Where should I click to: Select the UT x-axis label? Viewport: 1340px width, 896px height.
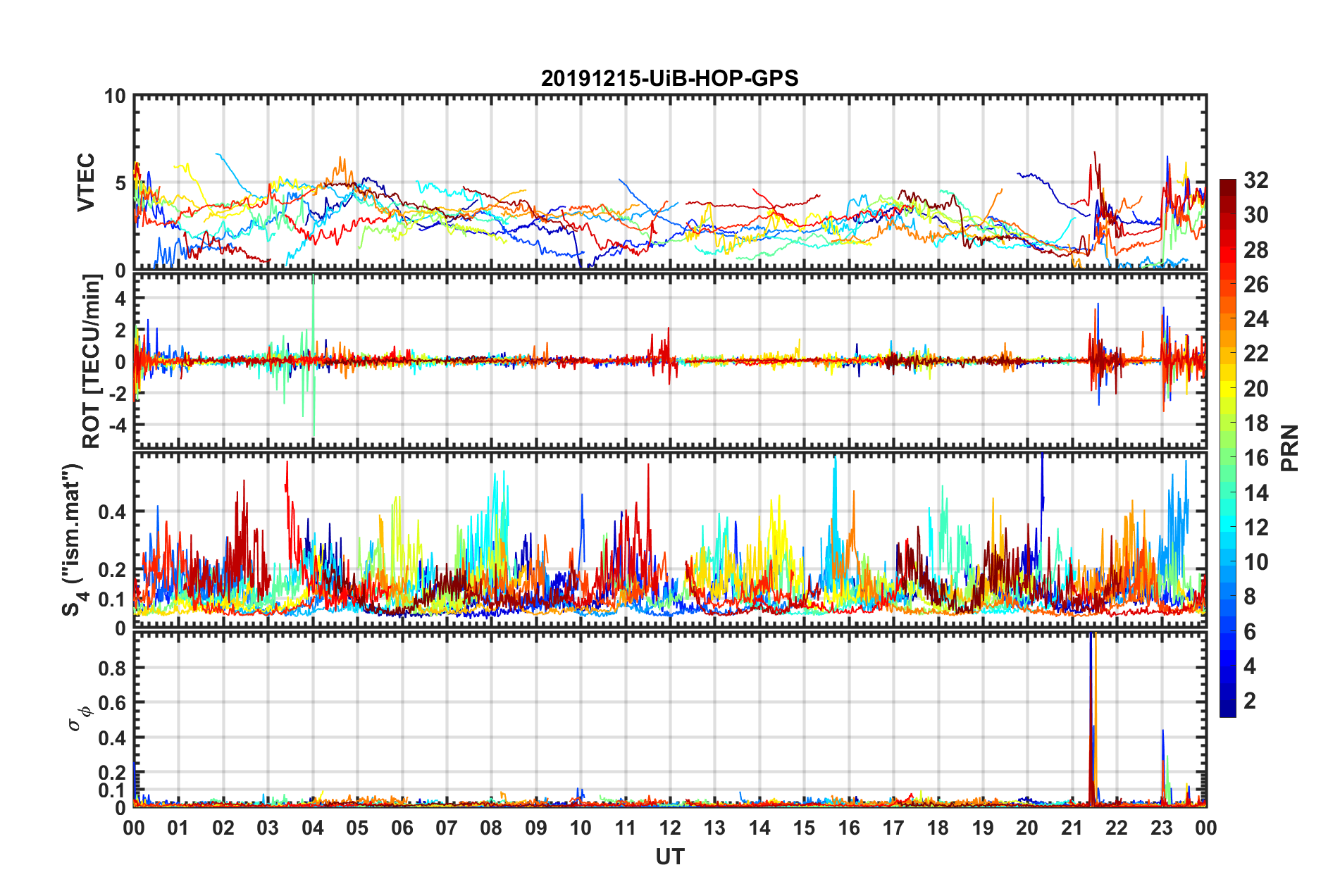pos(669,857)
